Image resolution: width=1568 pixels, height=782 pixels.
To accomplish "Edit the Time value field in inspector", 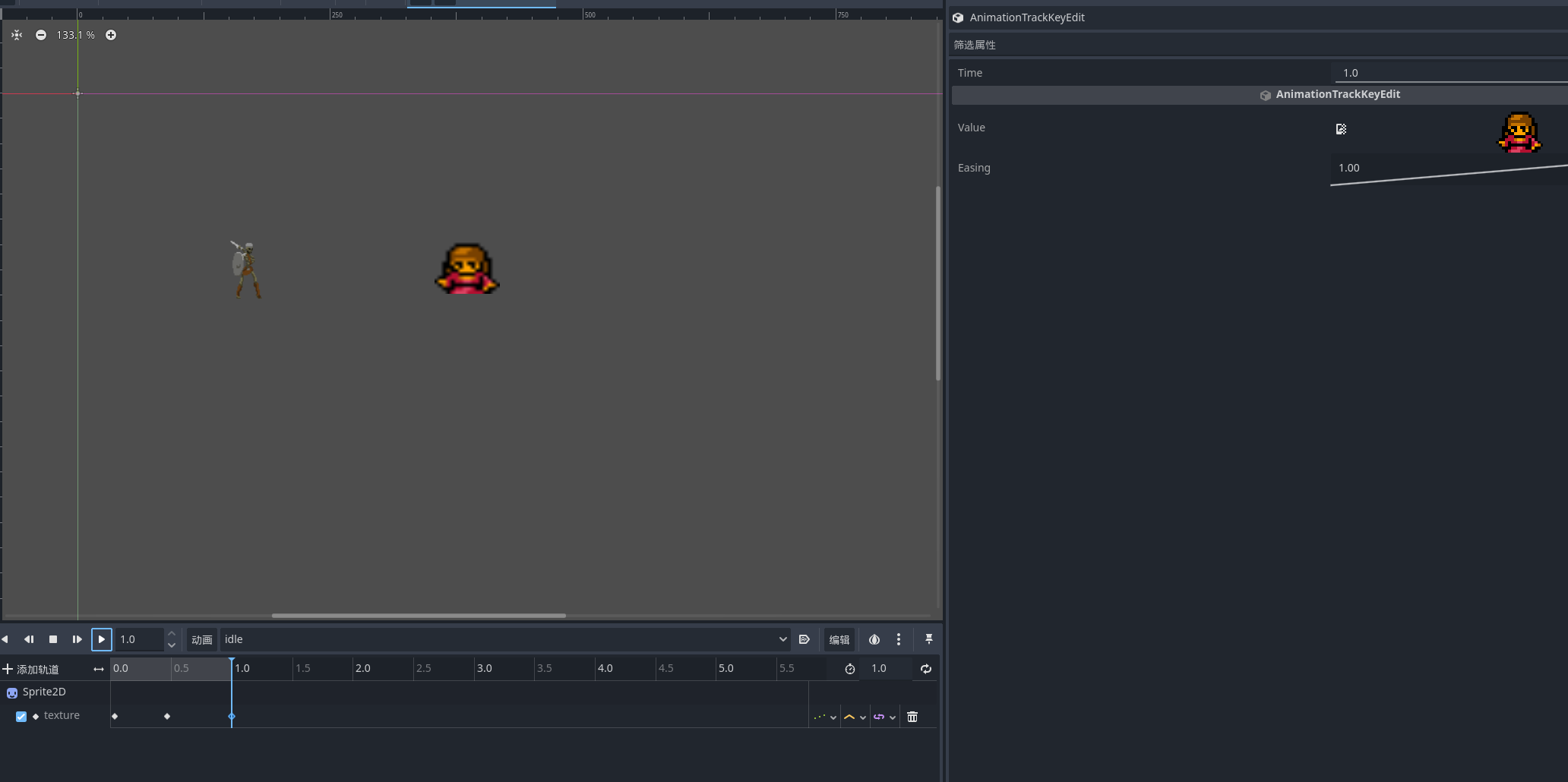I will tap(1450, 73).
